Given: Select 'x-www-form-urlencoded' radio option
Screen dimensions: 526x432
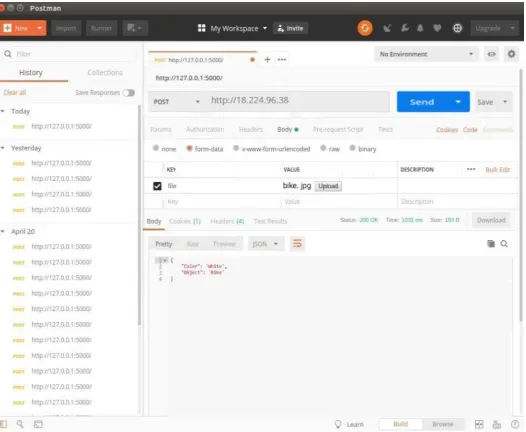Looking at the screenshot, I should 236,148.
